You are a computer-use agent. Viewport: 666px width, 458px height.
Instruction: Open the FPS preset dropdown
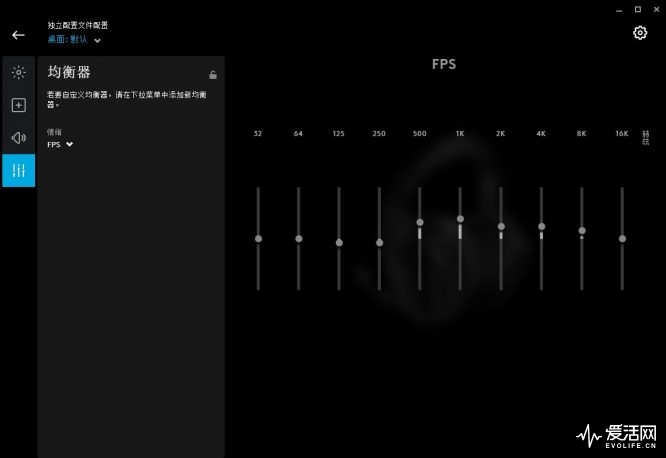(x=60, y=144)
